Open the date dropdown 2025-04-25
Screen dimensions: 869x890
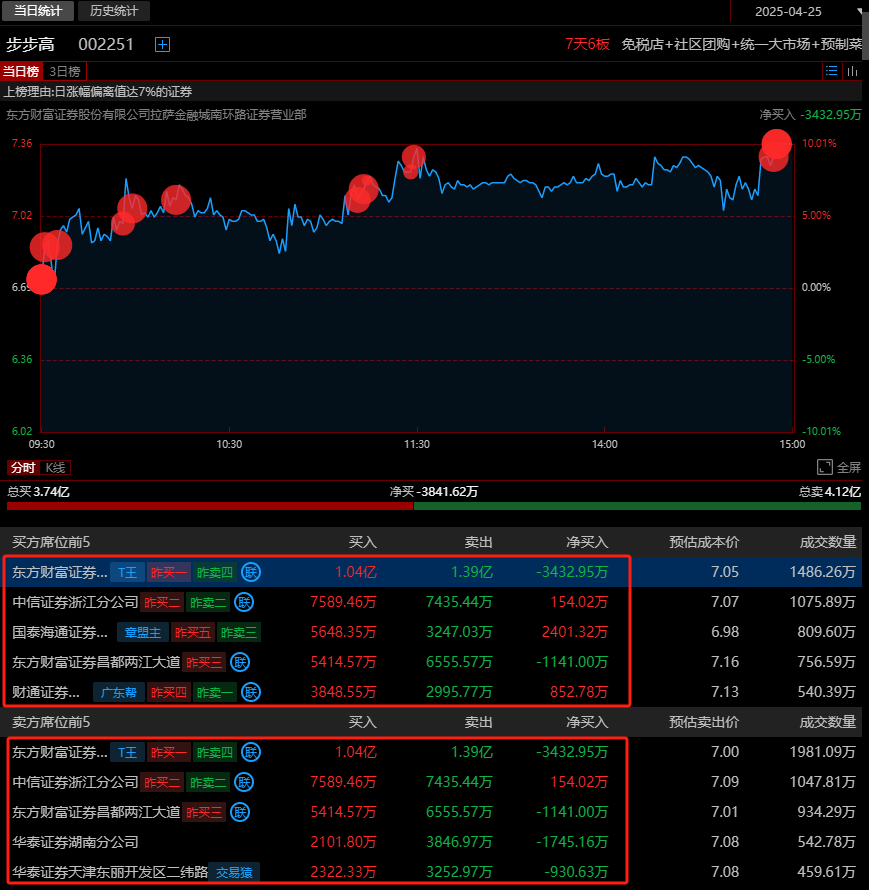(797, 11)
